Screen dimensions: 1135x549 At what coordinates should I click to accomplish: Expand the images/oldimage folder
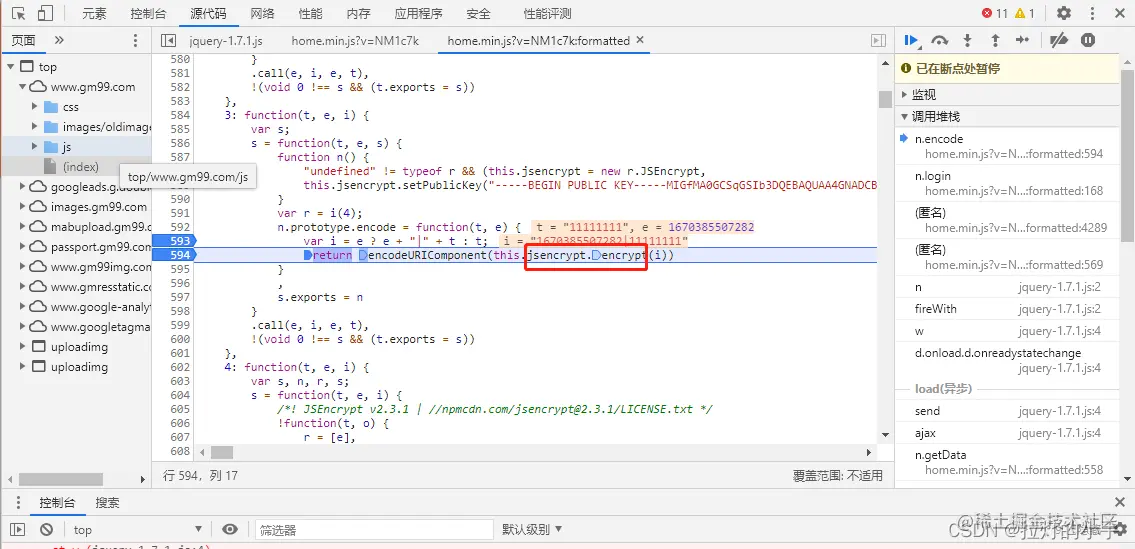[35, 127]
